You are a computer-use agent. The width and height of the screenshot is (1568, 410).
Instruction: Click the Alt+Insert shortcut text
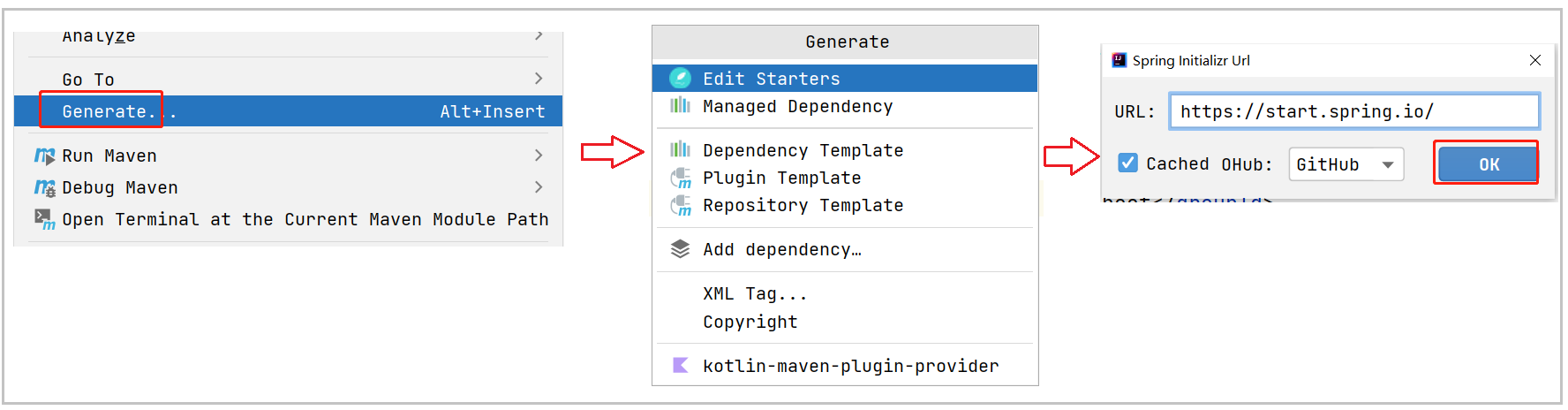(x=493, y=111)
